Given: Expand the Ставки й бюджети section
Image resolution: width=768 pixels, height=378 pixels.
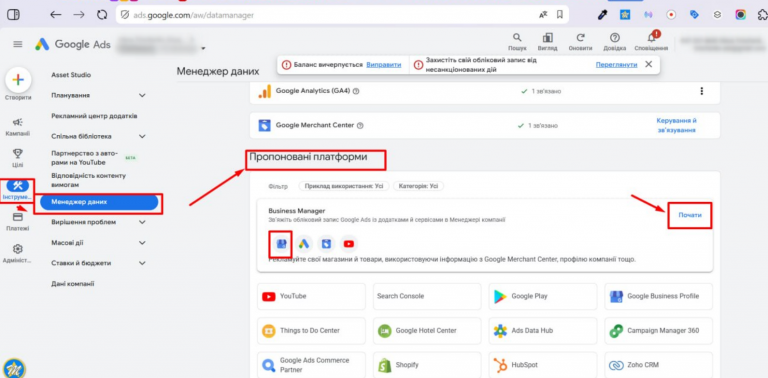Looking at the screenshot, I should click(142, 263).
